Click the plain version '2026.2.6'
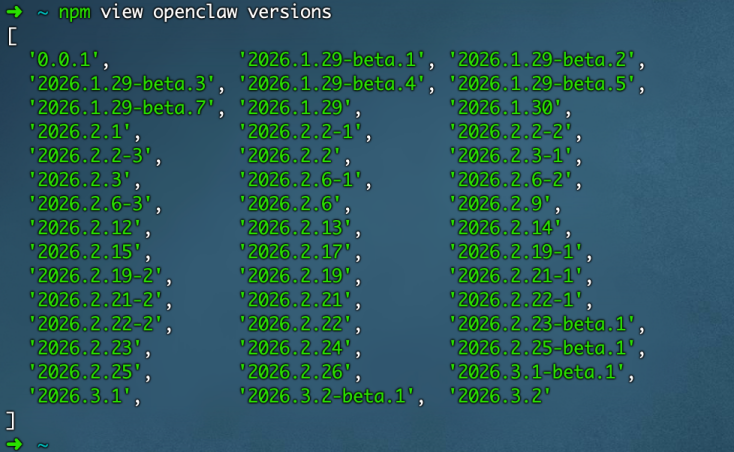 [x=290, y=204]
